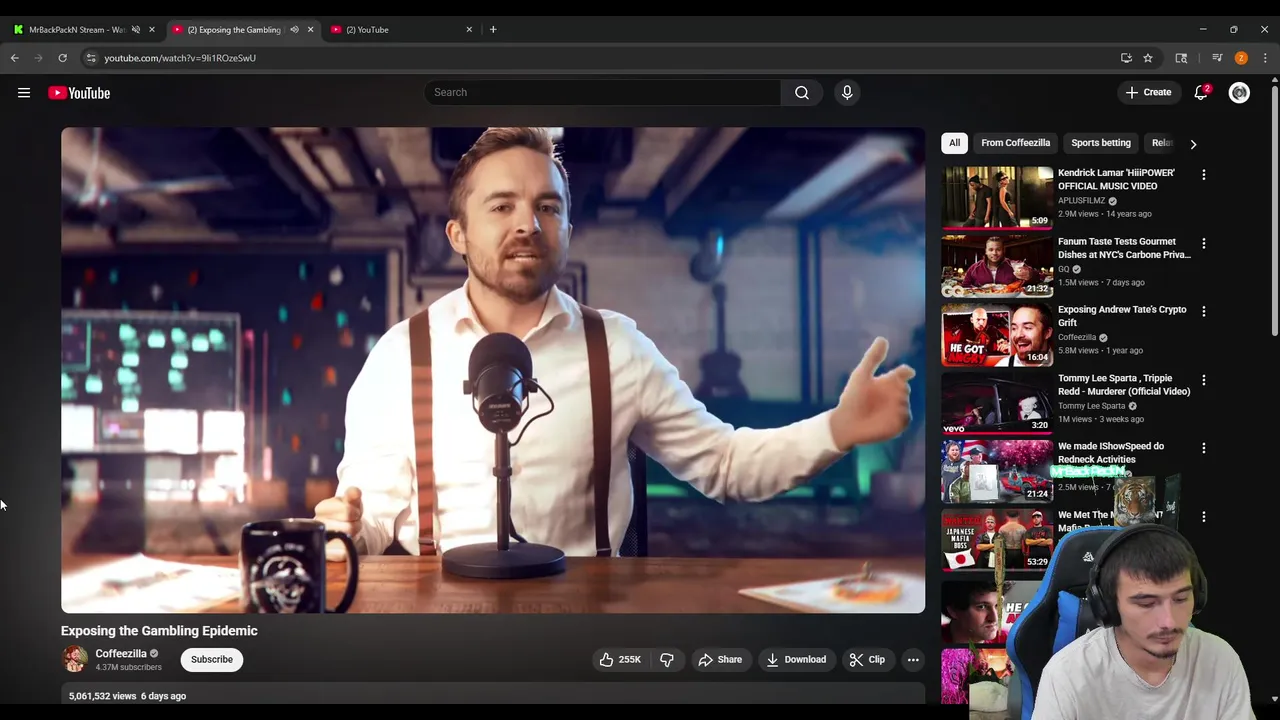Start voice search with microphone icon
The width and height of the screenshot is (1280, 720).
pos(847,92)
